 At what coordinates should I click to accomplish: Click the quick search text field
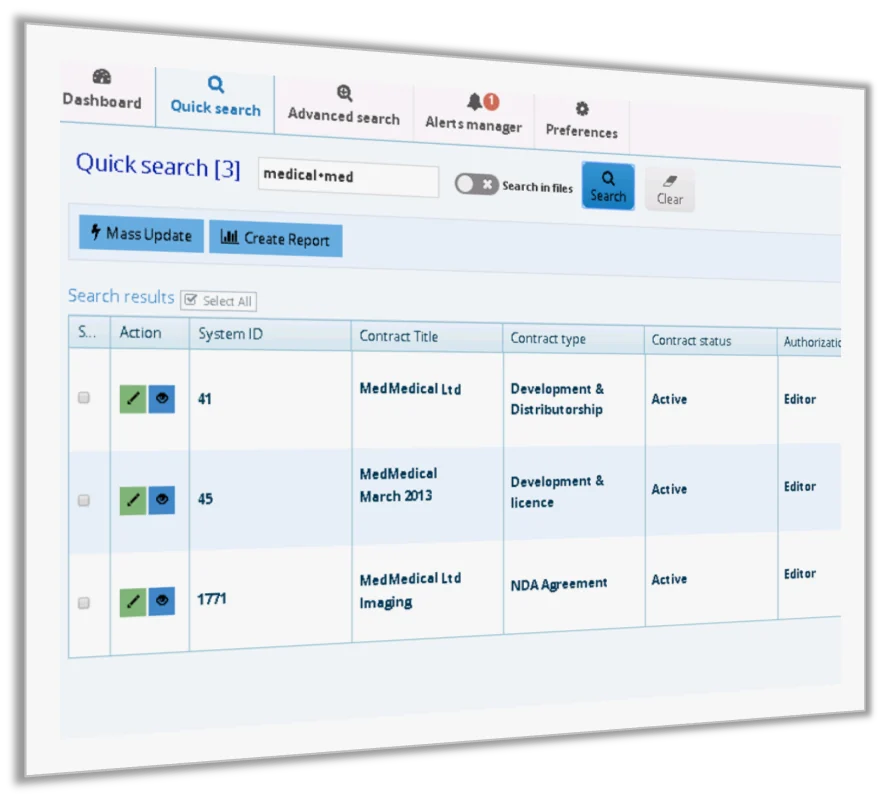click(348, 177)
